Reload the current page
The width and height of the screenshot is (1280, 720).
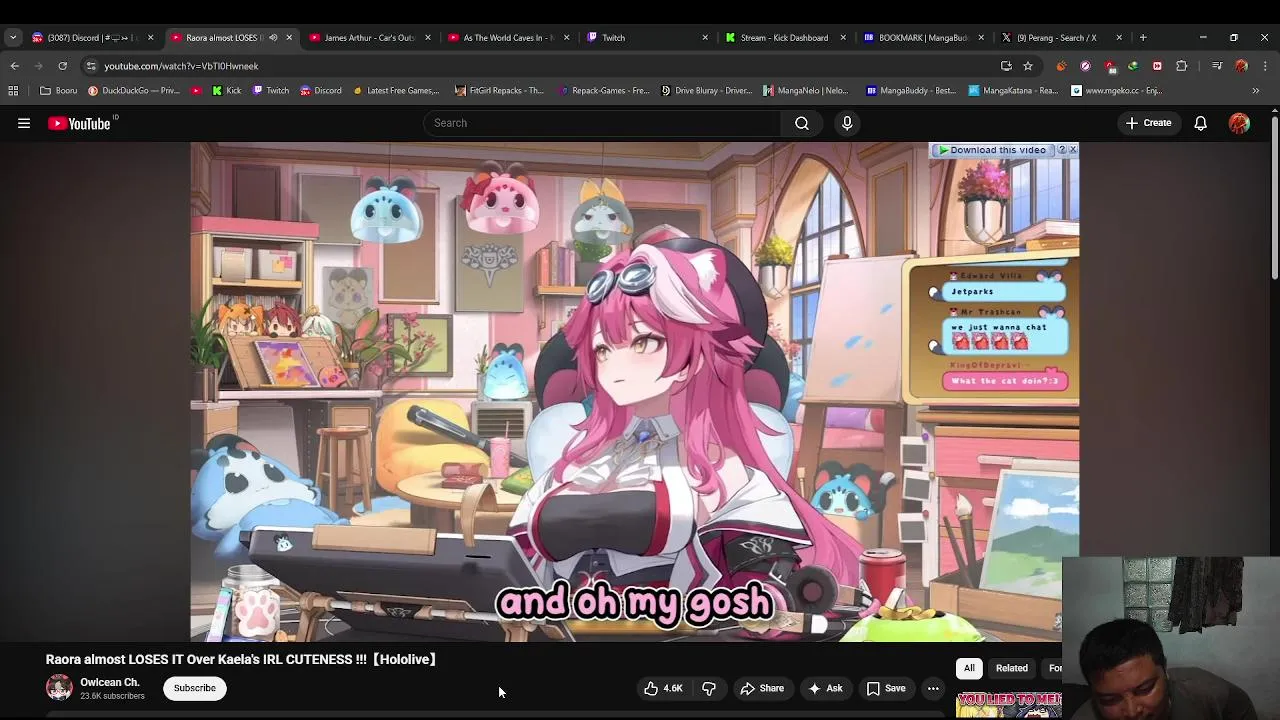click(x=62, y=66)
